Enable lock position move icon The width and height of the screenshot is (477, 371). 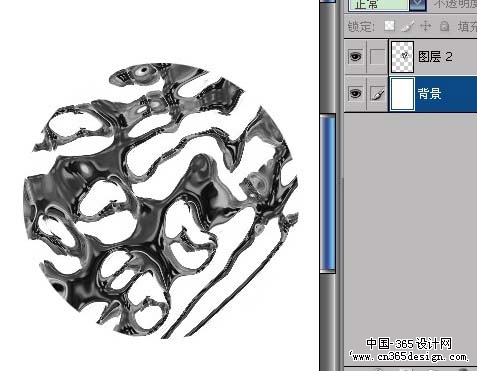[426, 26]
